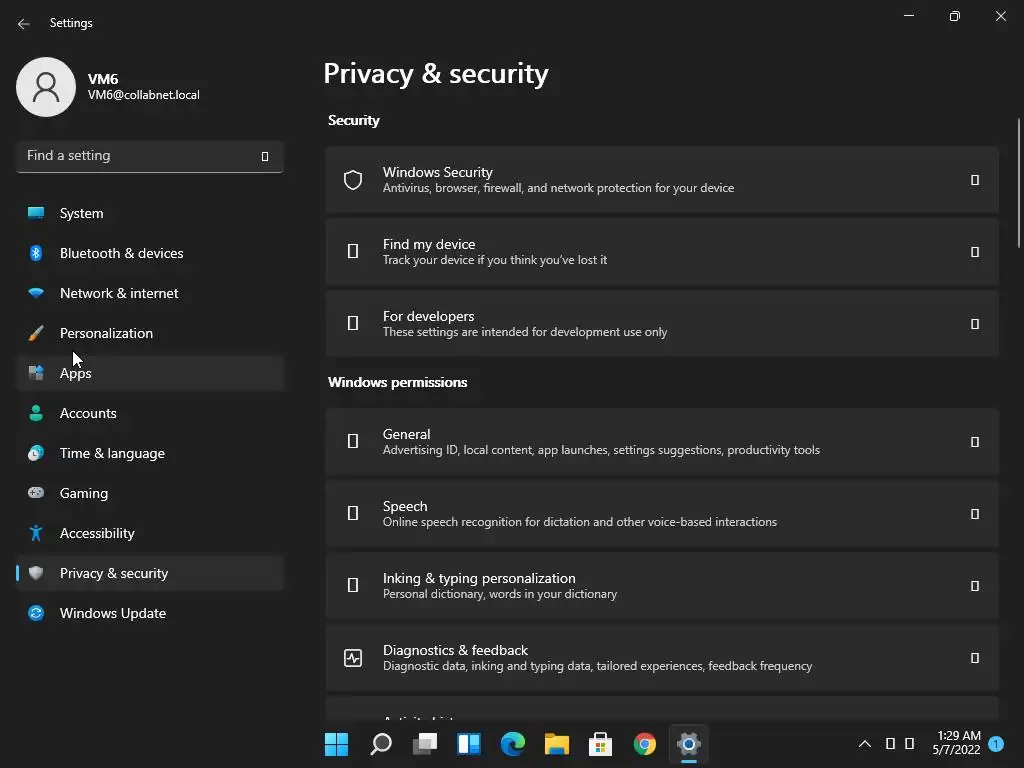Click the Time & language clock icon
Viewport: 1024px width, 768px height.
(x=36, y=453)
